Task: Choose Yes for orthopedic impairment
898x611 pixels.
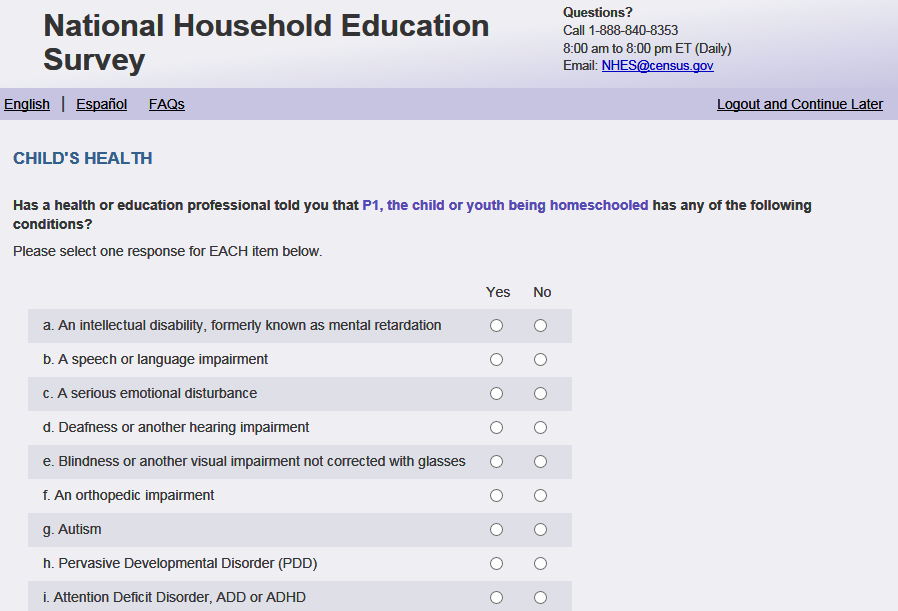Action: [497, 496]
